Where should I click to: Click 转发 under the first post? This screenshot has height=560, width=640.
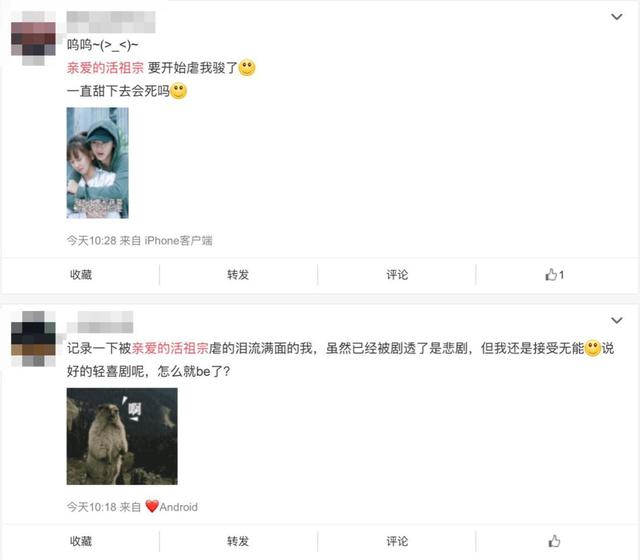coord(238,275)
